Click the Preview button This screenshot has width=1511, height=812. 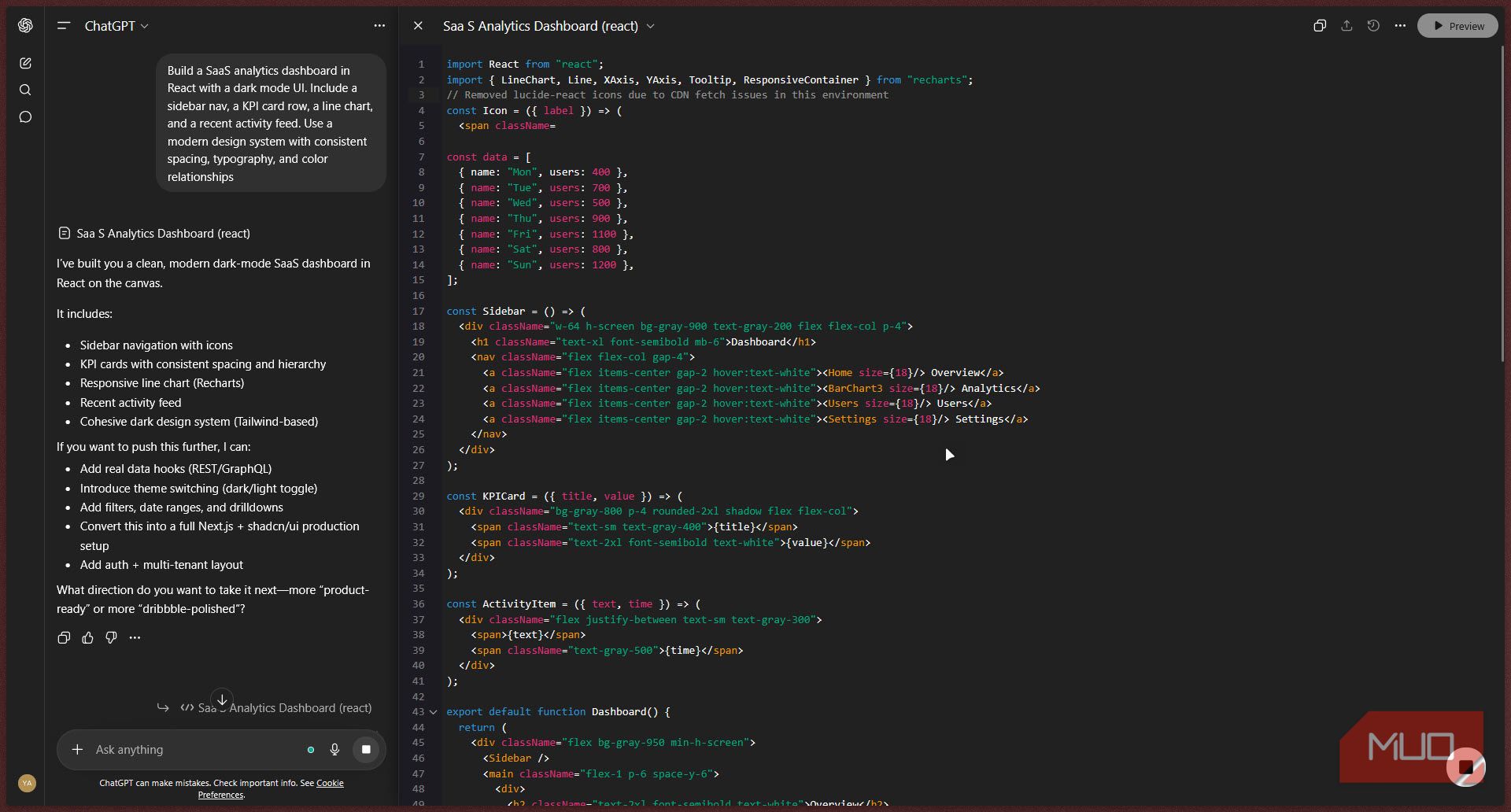tap(1457, 26)
